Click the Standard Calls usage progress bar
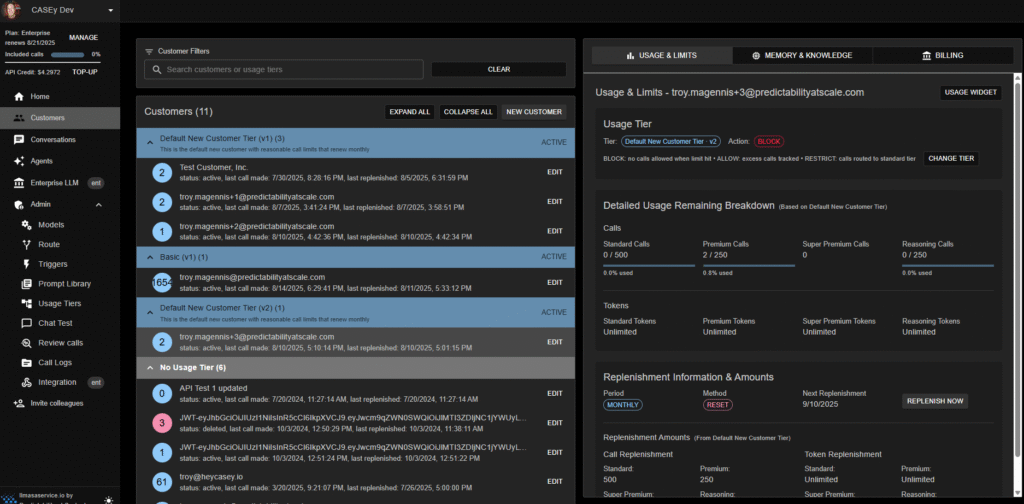 pos(649,265)
